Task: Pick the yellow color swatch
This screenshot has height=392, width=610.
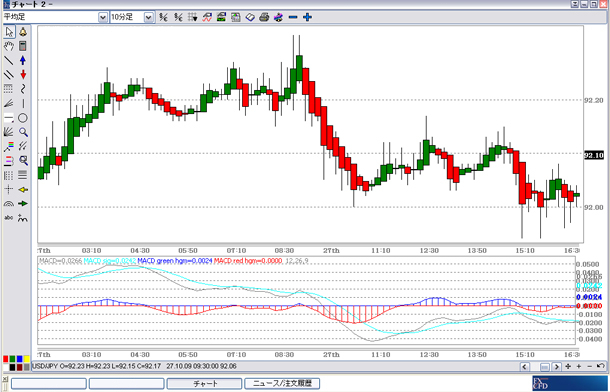Action: point(26,359)
